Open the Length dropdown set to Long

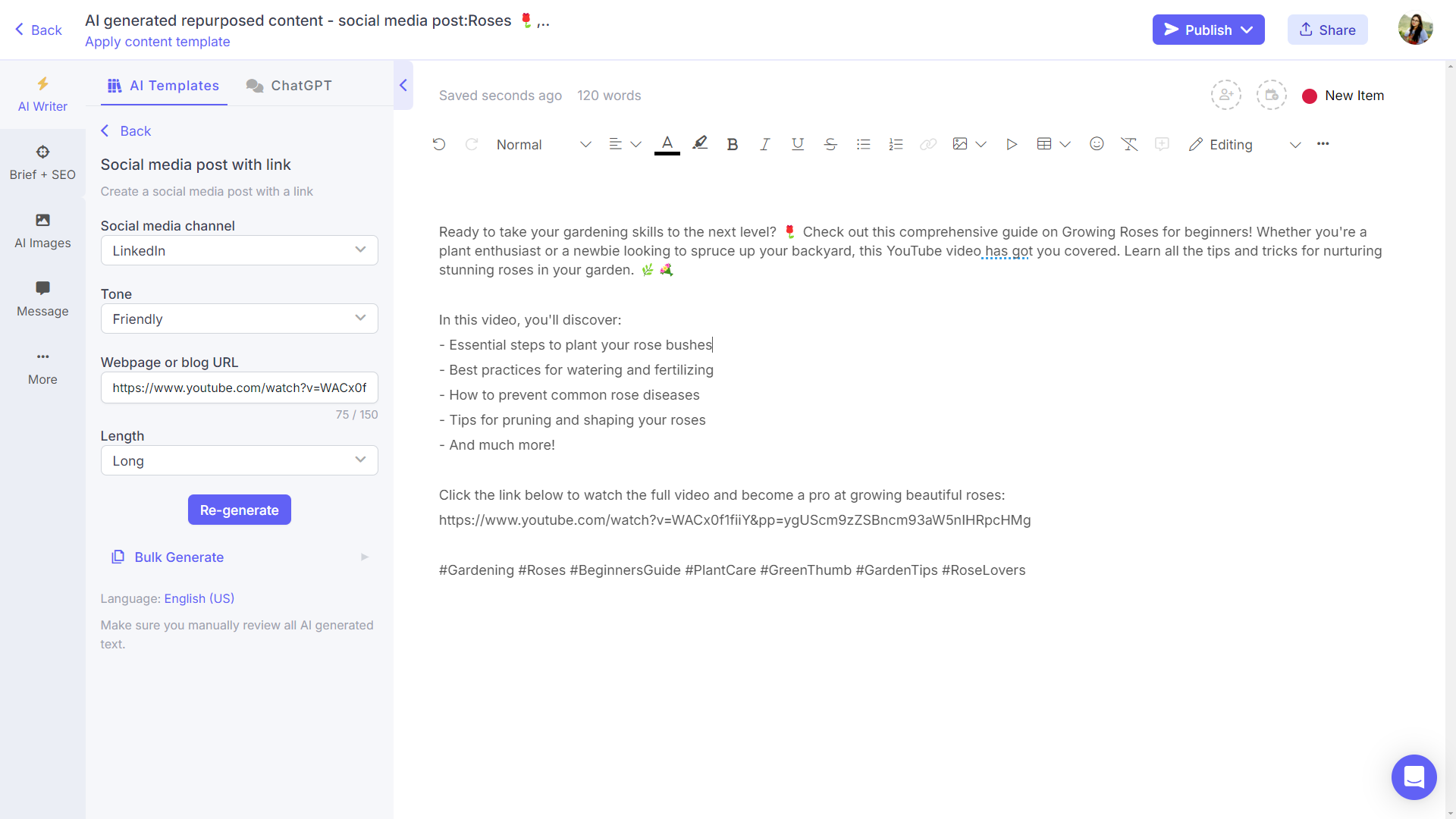(x=239, y=460)
